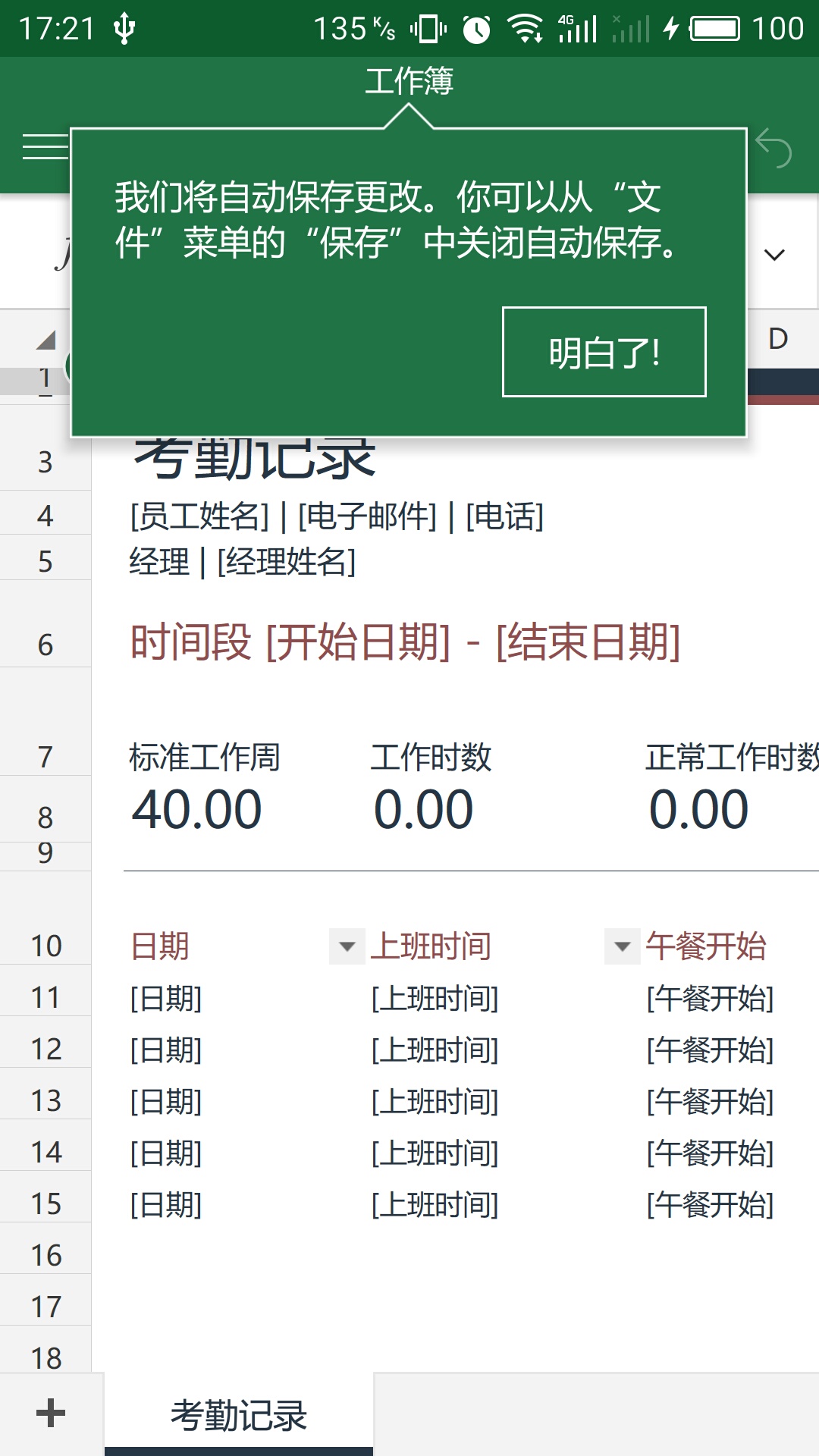Image resolution: width=819 pixels, height=1456 pixels.
Task: Switch to the 考勤记录 sheet tab
Action: (x=239, y=1415)
